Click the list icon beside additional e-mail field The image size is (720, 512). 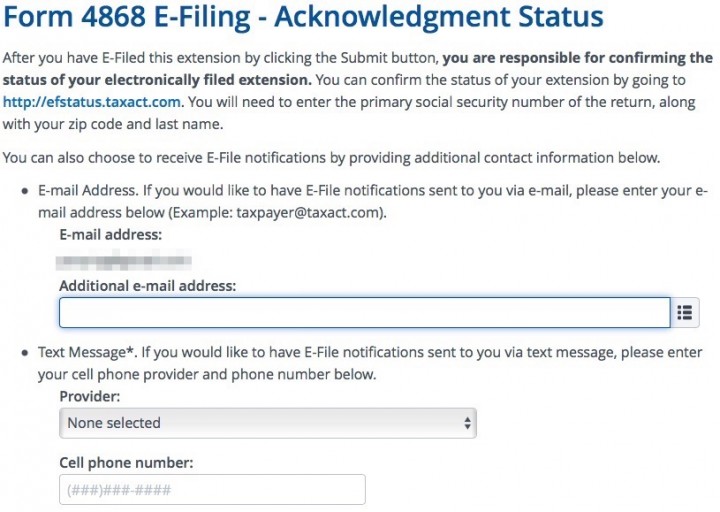pos(685,313)
